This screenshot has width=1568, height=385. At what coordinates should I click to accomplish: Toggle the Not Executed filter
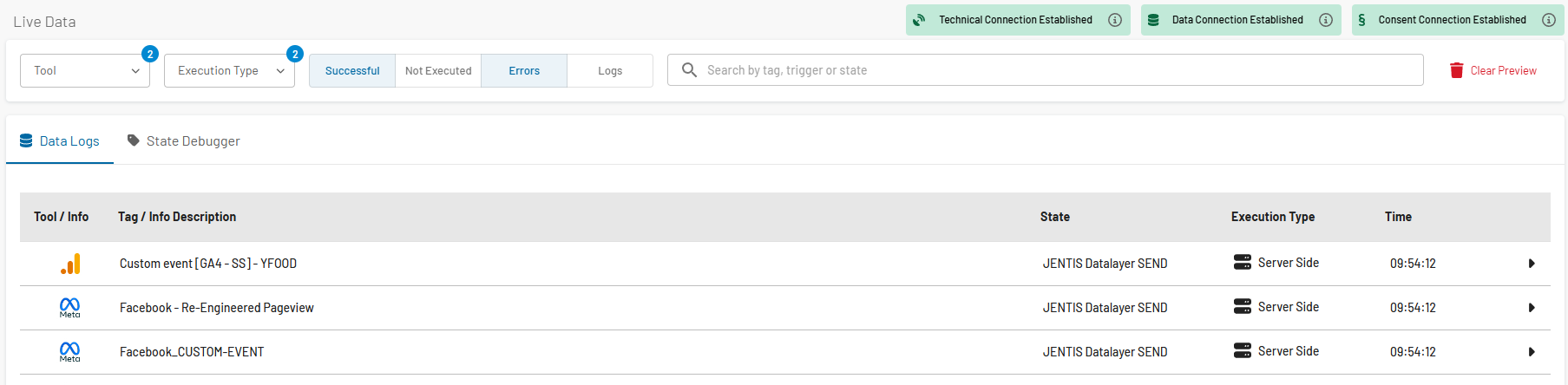(438, 71)
